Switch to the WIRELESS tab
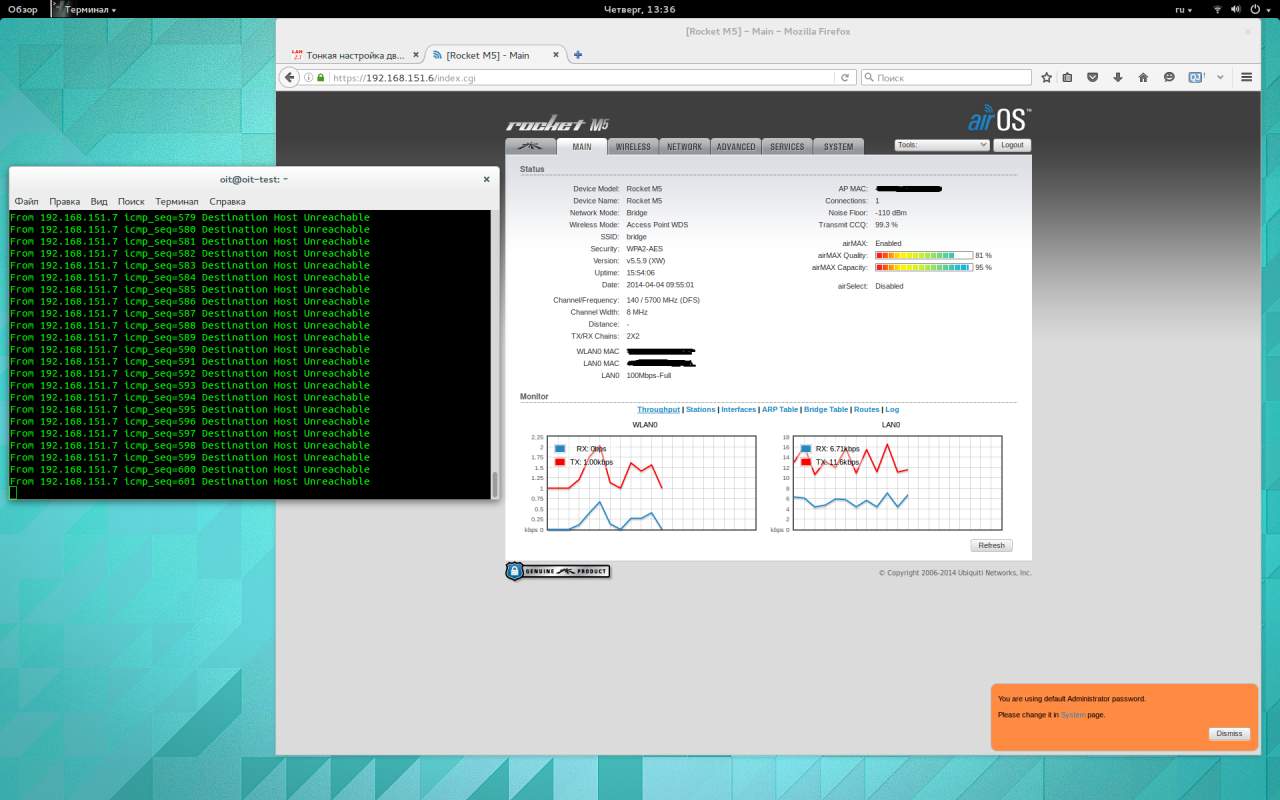This screenshot has height=800, width=1280. click(632, 146)
